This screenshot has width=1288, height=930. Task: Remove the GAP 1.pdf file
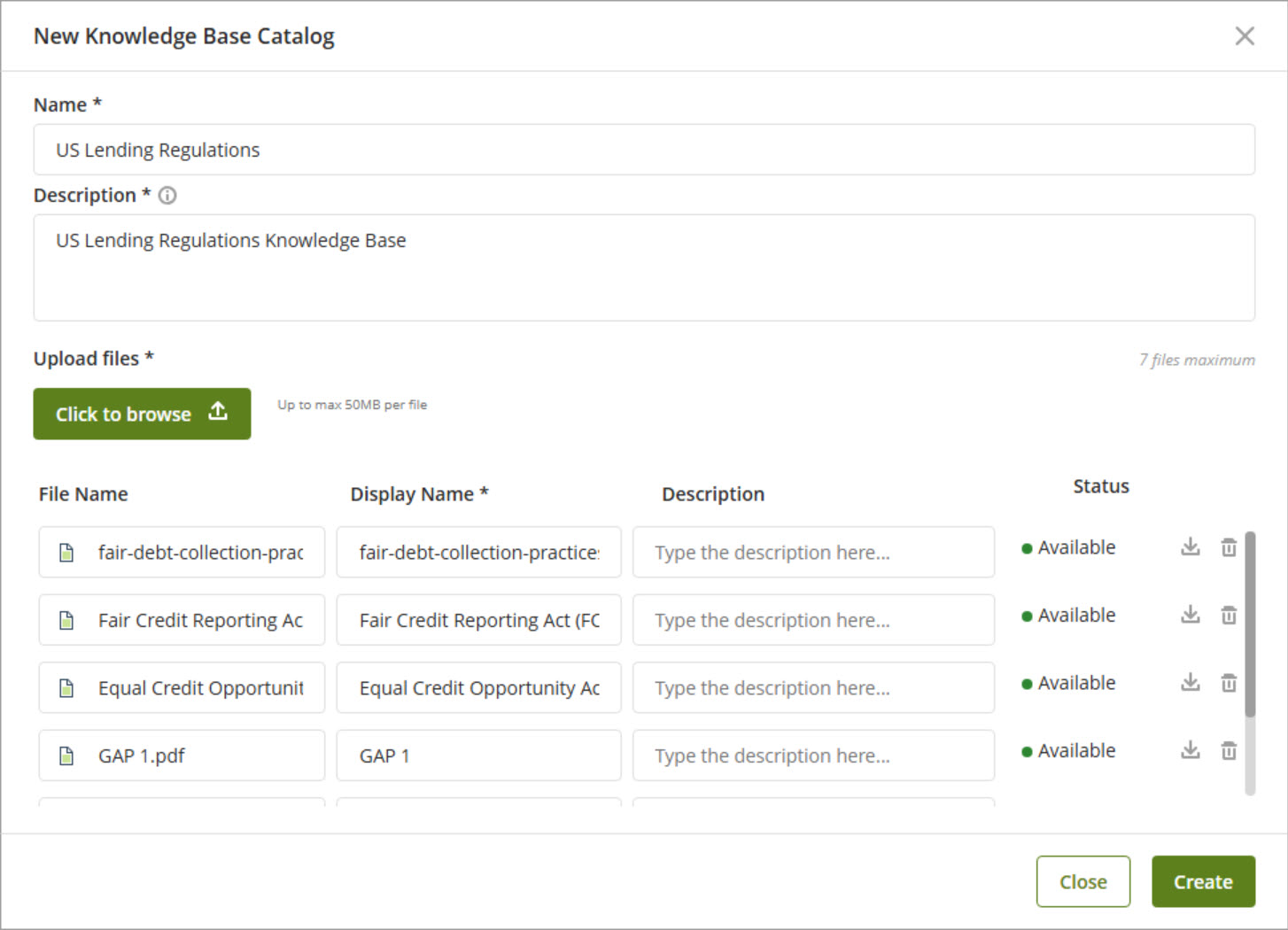[x=1229, y=751]
